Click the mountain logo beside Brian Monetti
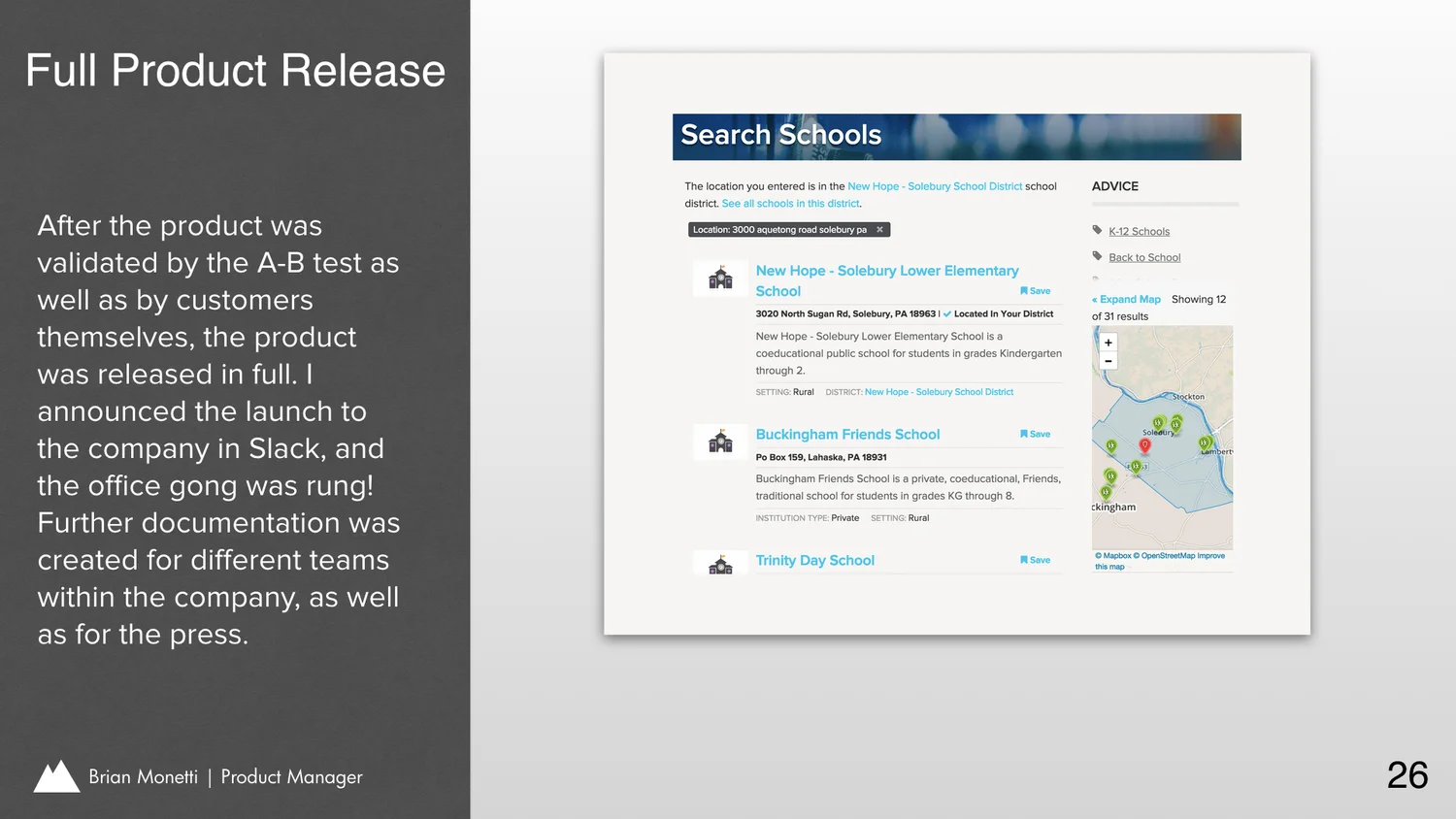 point(56,776)
